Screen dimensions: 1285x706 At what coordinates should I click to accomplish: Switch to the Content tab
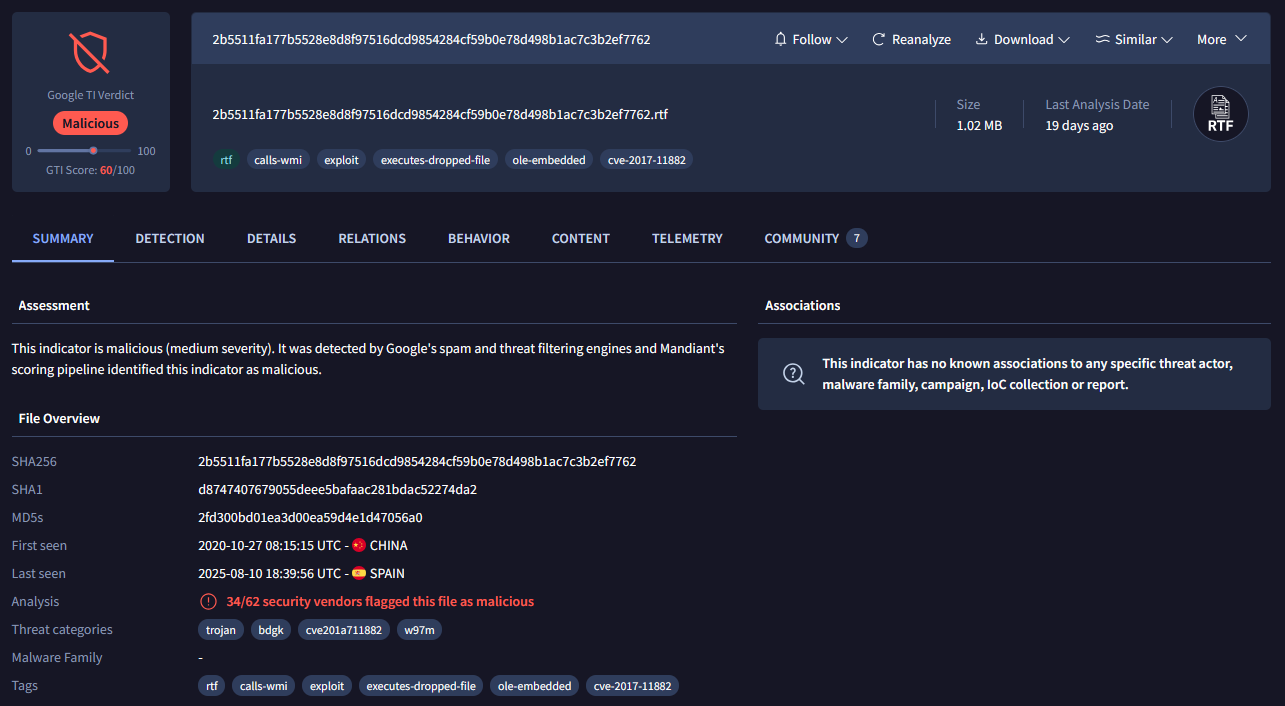[581, 238]
